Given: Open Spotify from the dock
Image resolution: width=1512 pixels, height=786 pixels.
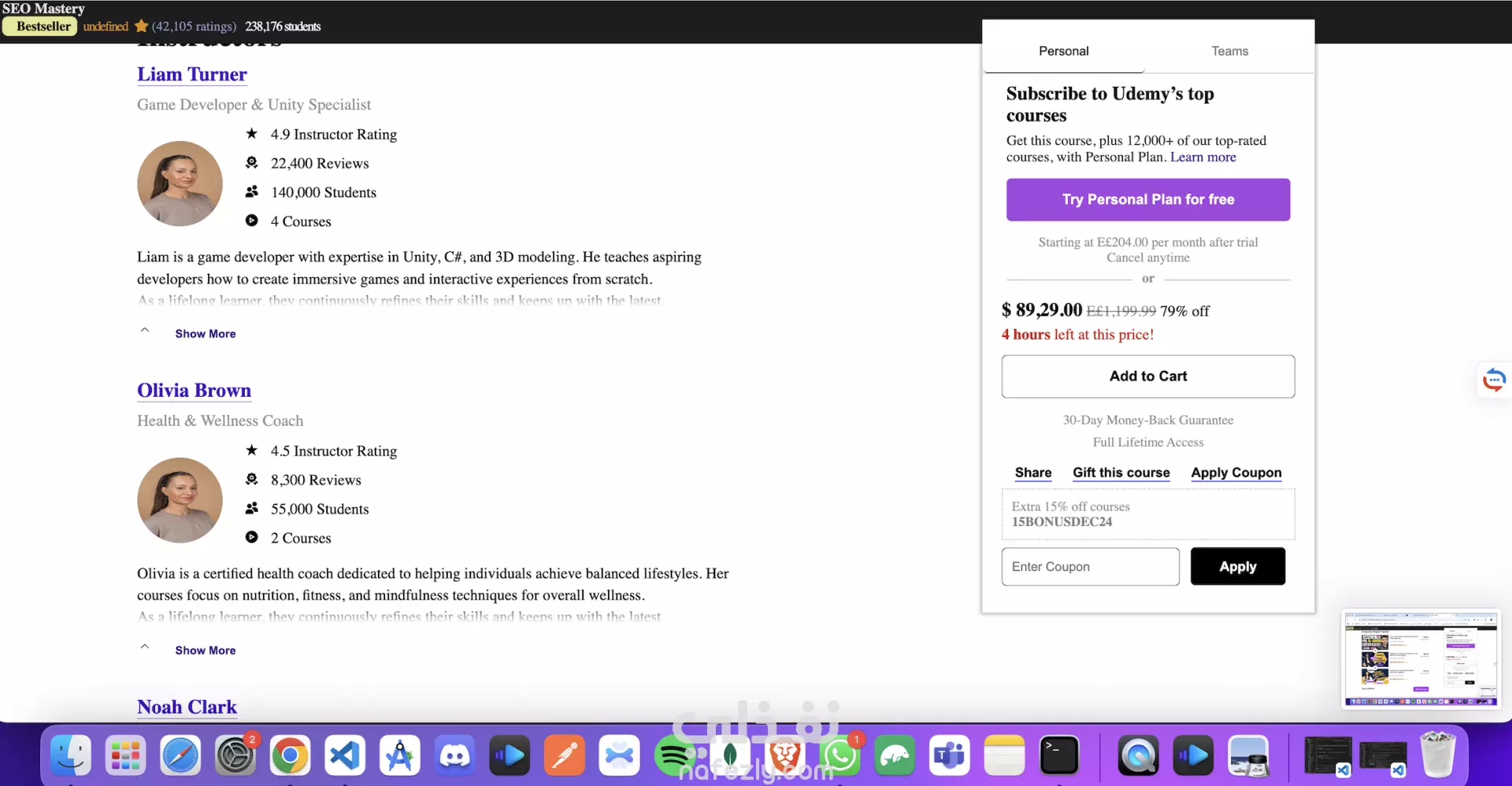Looking at the screenshot, I should click(x=675, y=756).
